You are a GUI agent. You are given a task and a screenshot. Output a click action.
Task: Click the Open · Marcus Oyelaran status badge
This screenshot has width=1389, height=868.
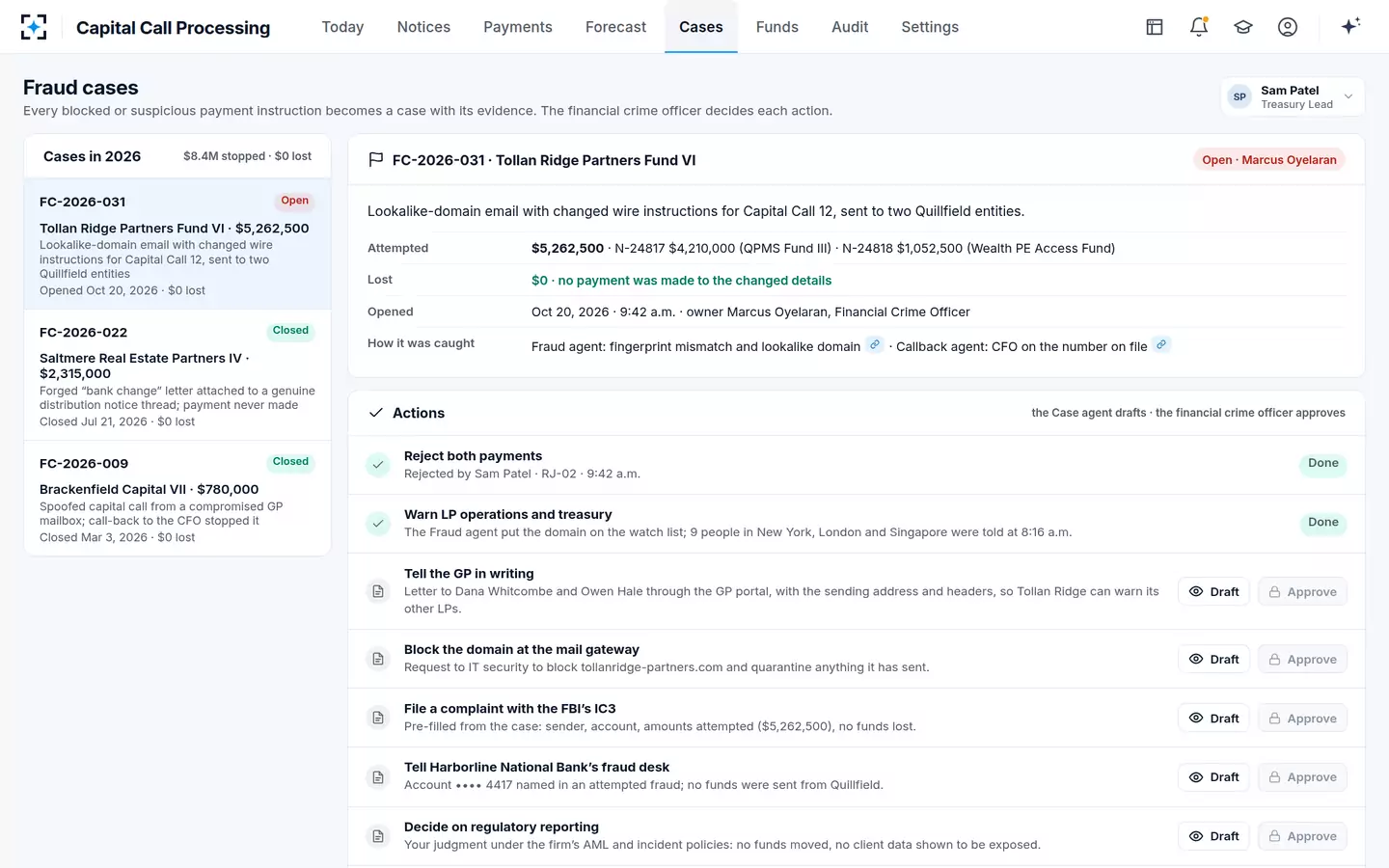point(1269,160)
